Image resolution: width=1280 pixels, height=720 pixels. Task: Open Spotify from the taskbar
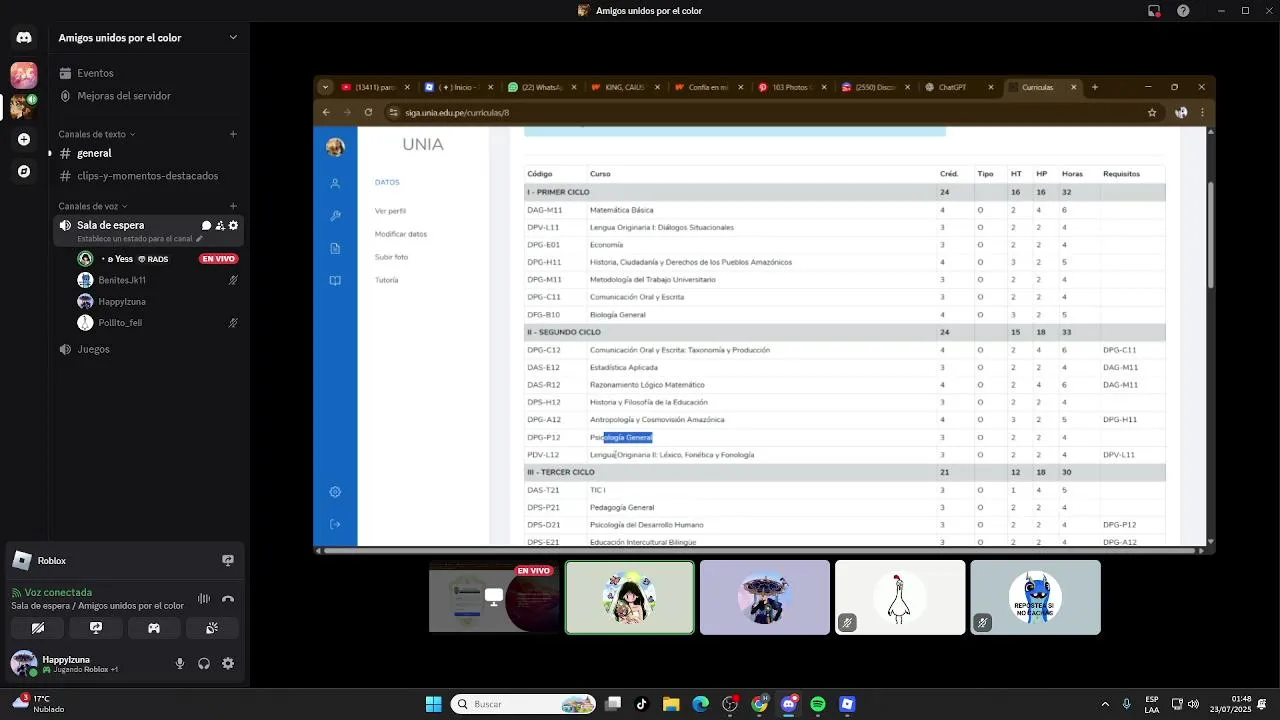(818, 704)
